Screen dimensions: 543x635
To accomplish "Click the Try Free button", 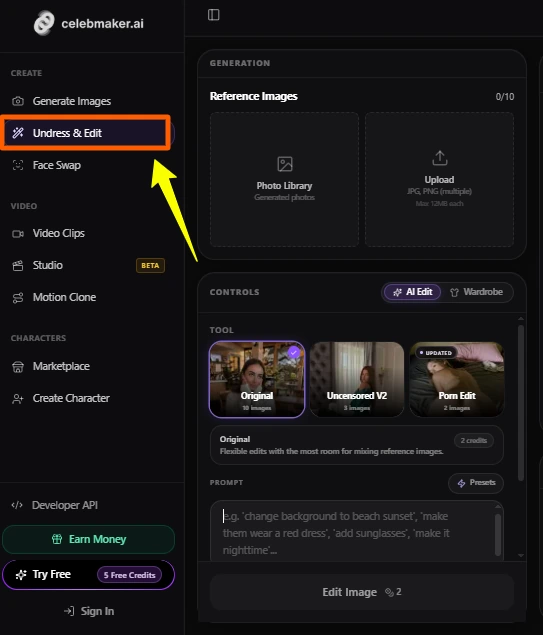I will (x=89, y=575).
